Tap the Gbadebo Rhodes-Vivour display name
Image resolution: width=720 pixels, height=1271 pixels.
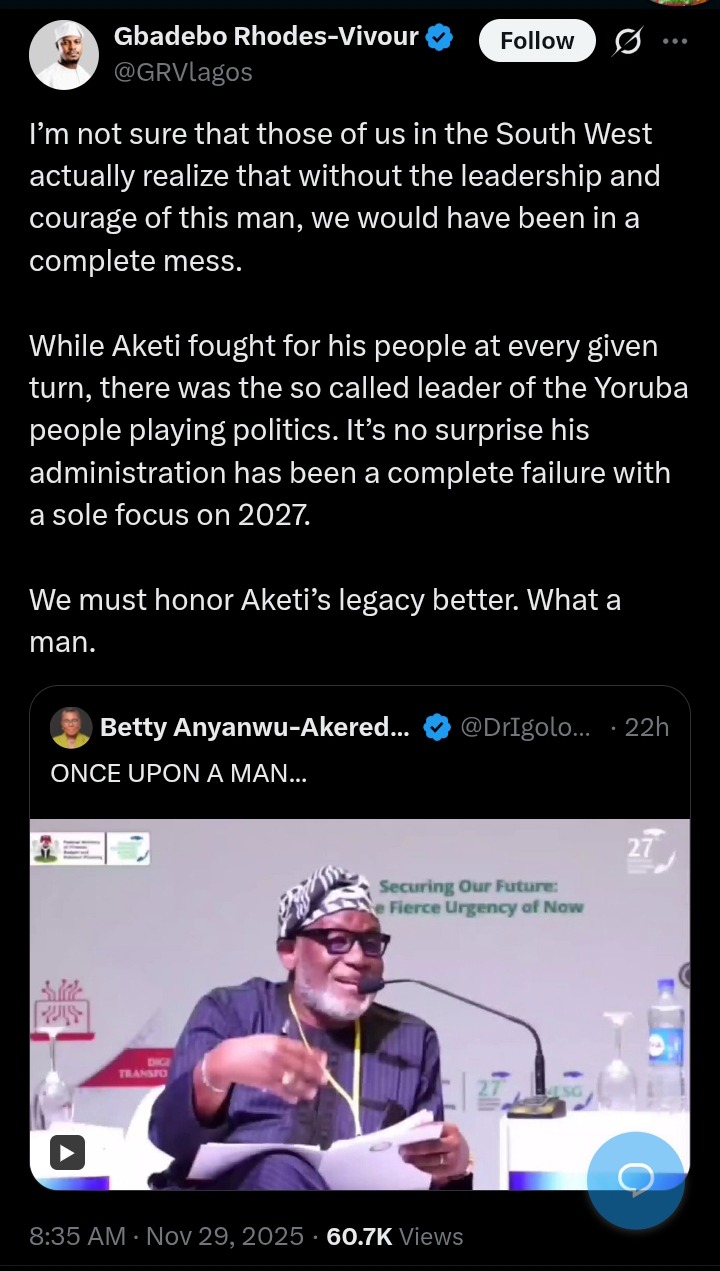click(268, 38)
